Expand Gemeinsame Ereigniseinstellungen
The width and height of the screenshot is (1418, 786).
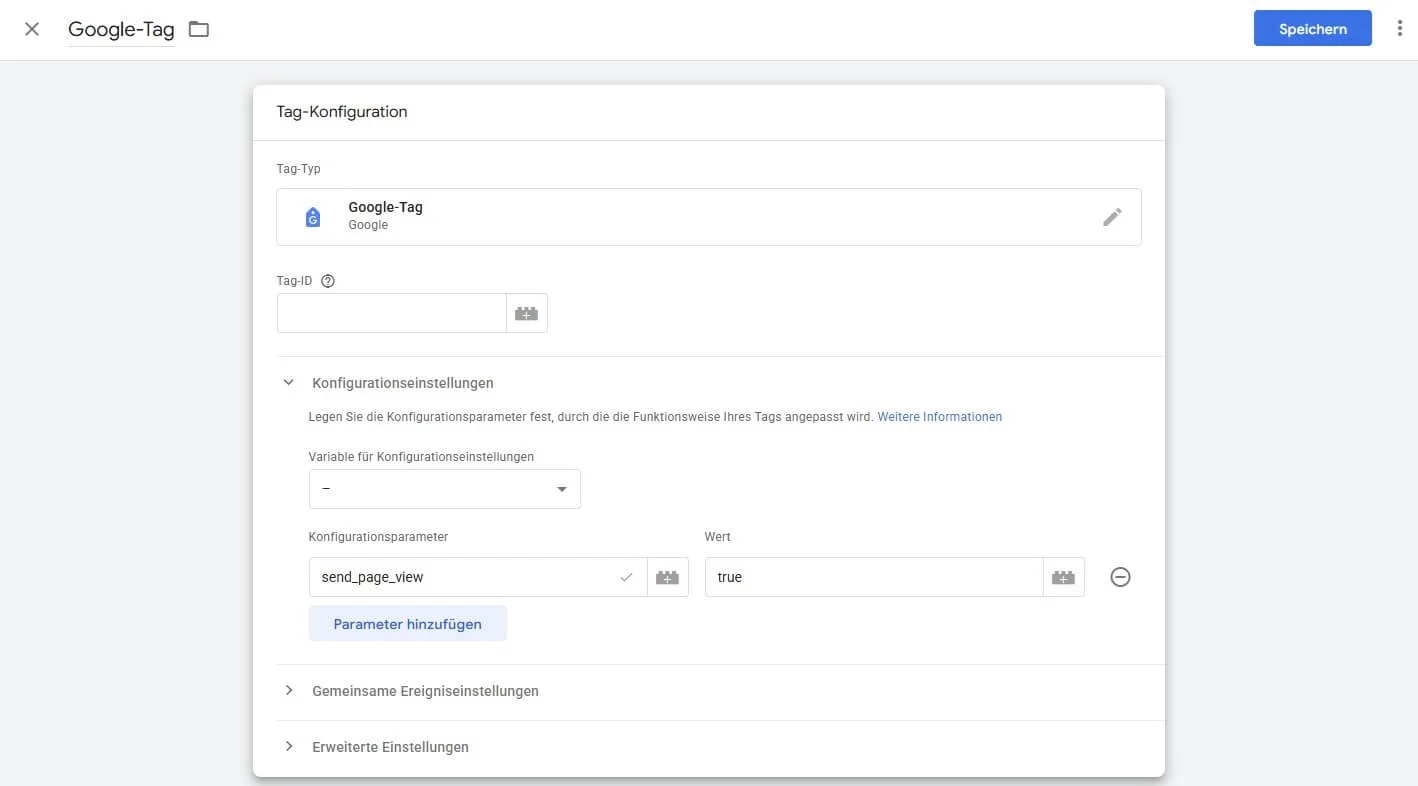[424, 690]
